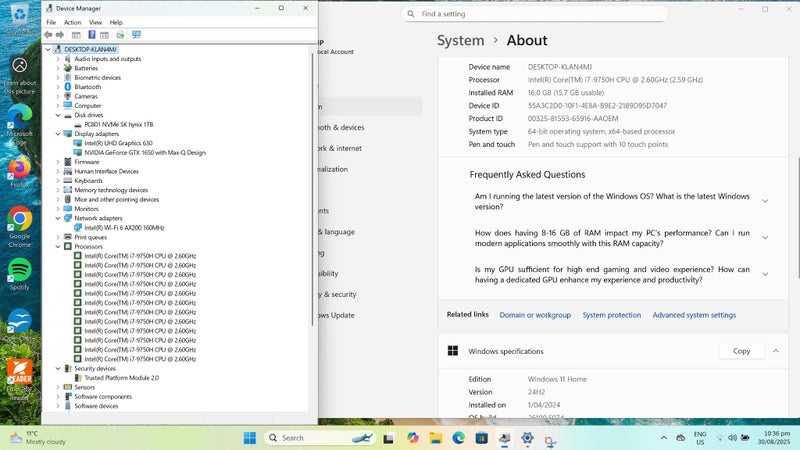Go back to System in the Settings breadcrumb
Image resolution: width=800 pixels, height=450 pixels.
click(460, 40)
